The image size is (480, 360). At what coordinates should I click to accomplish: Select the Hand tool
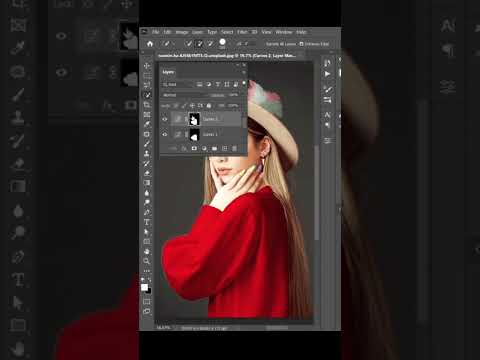tap(147, 251)
